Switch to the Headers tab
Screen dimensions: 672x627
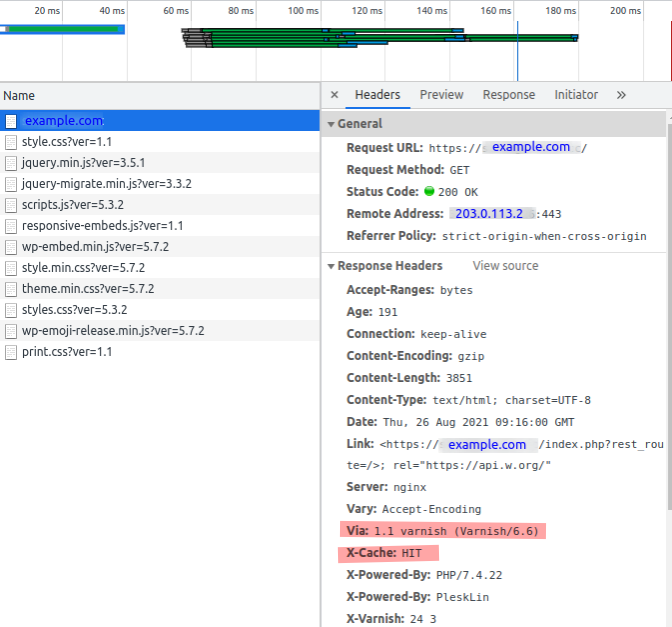click(378, 95)
